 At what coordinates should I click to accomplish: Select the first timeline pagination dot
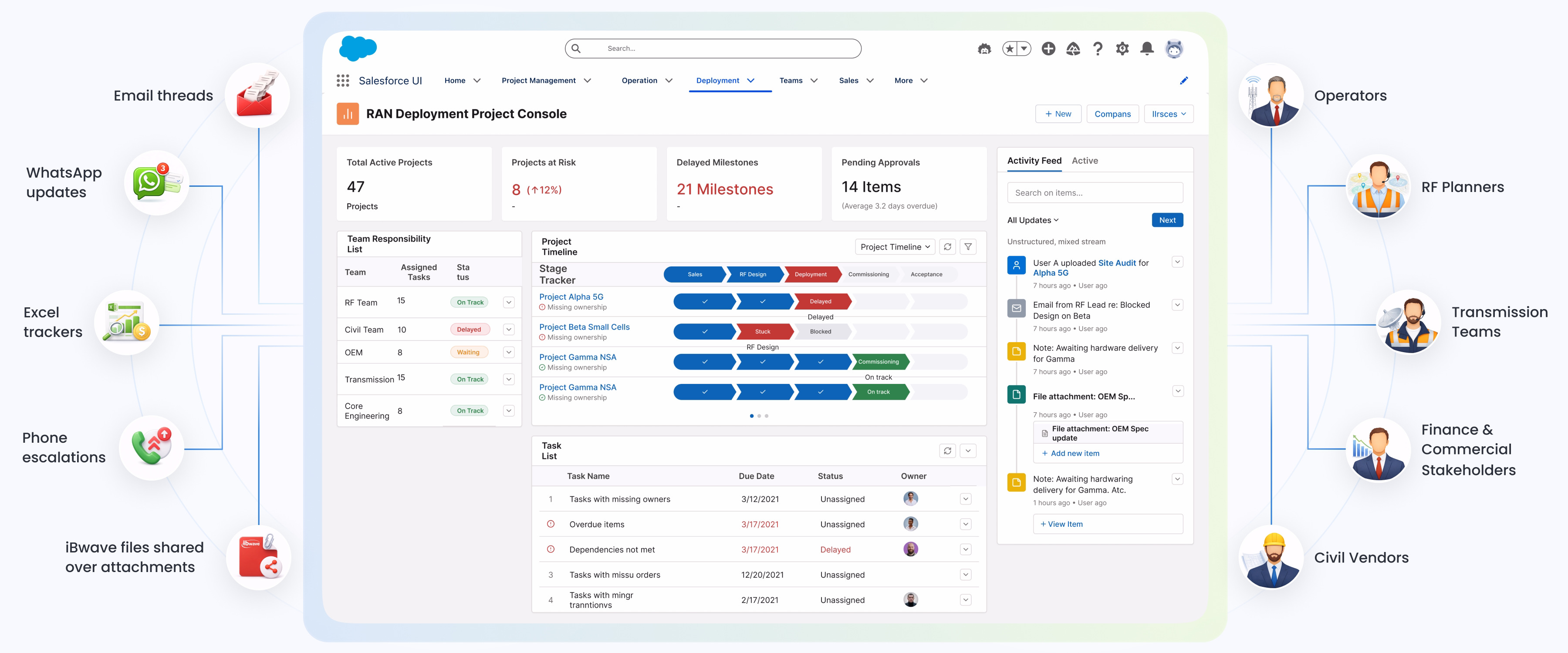[752, 416]
